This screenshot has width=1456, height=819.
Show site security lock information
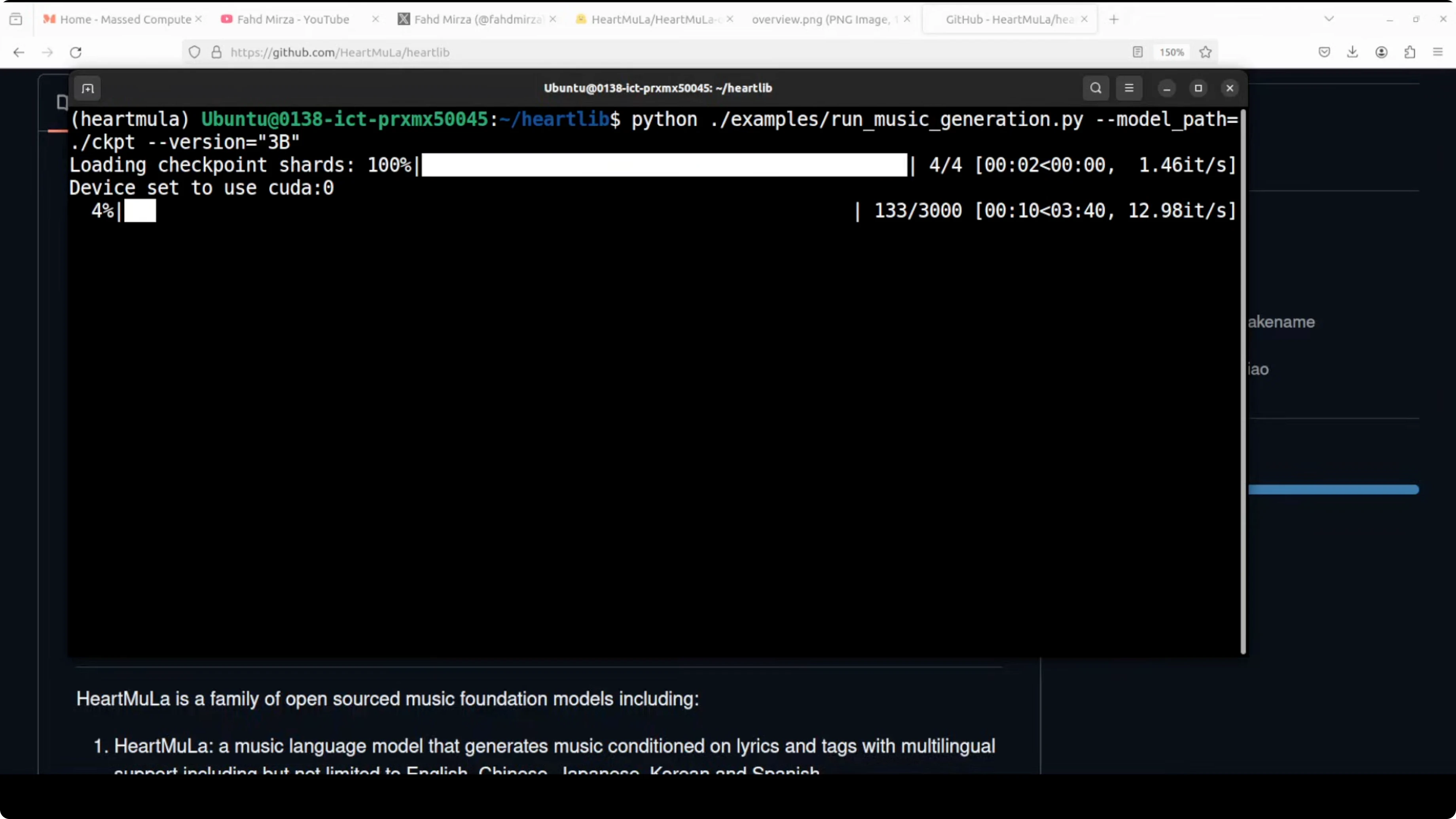pos(216,53)
